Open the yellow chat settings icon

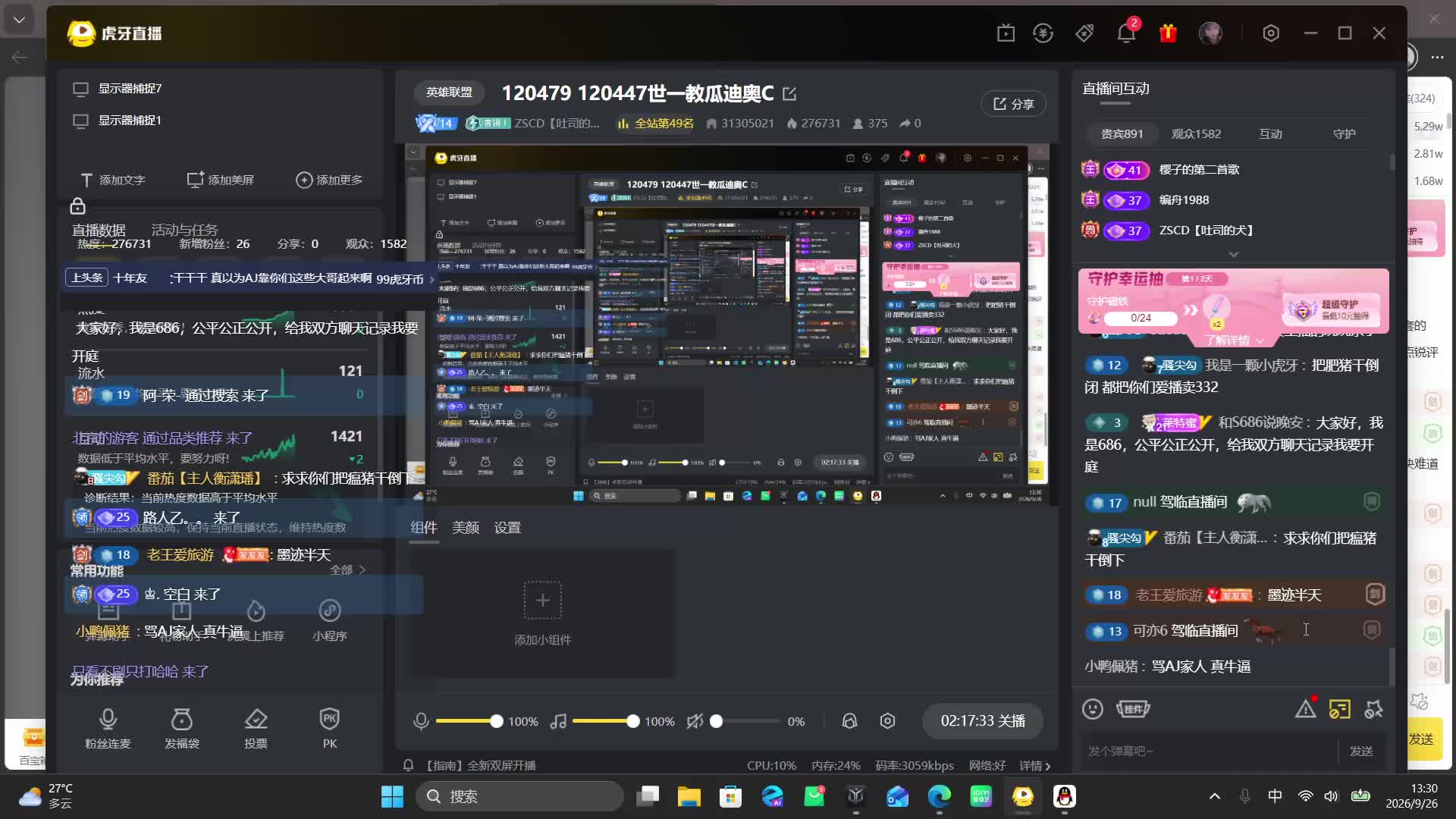1340,708
